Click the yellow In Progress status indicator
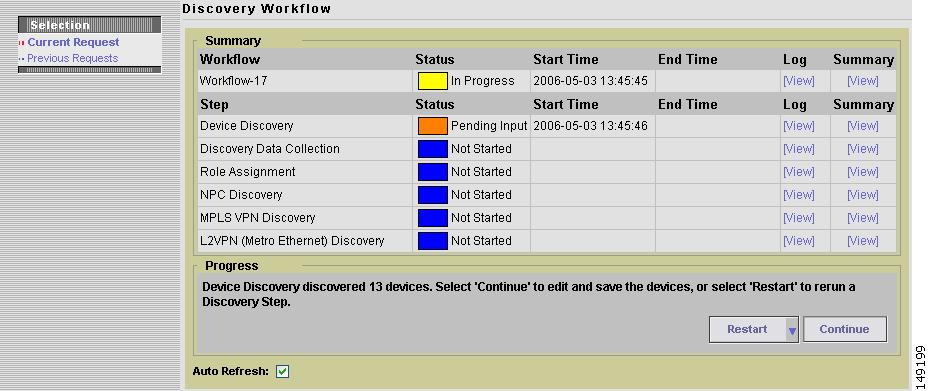The width and height of the screenshot is (928, 391). click(x=433, y=81)
